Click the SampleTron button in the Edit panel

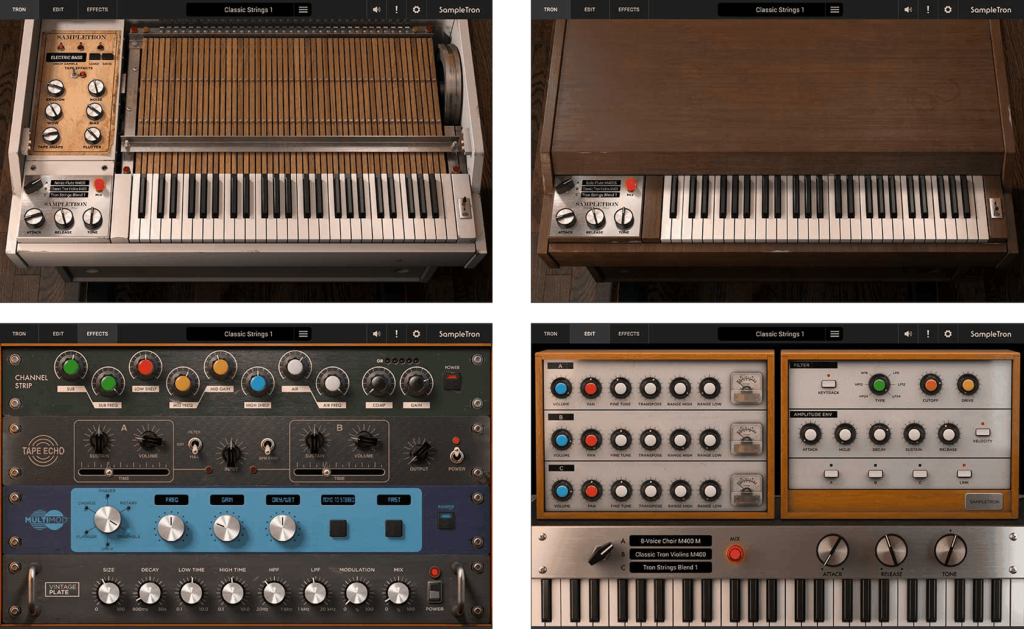pos(984,502)
